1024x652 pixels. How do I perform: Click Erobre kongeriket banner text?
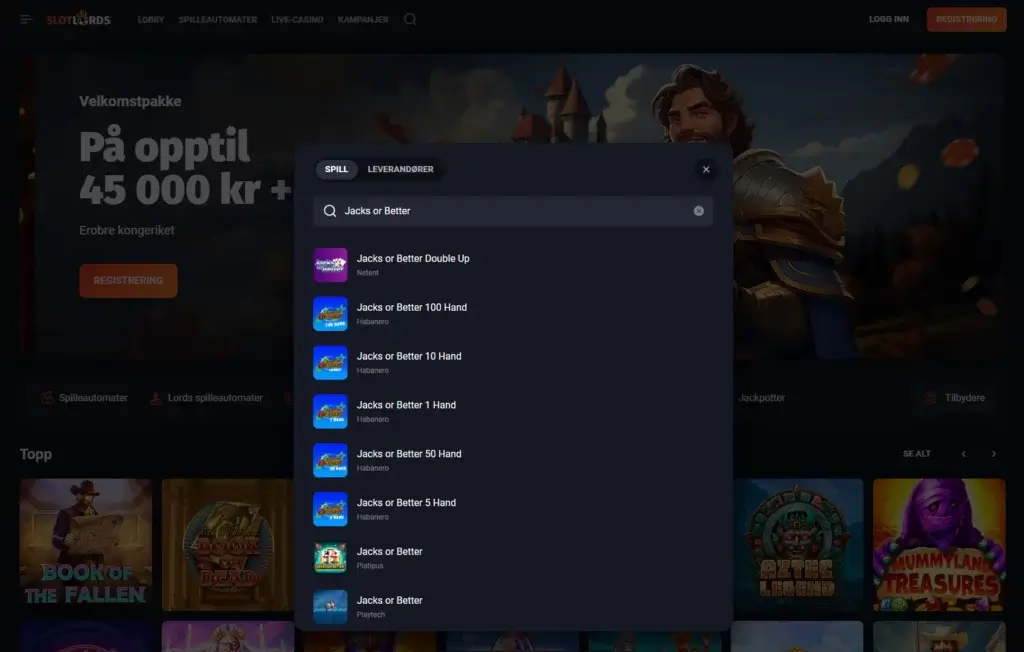[127, 230]
